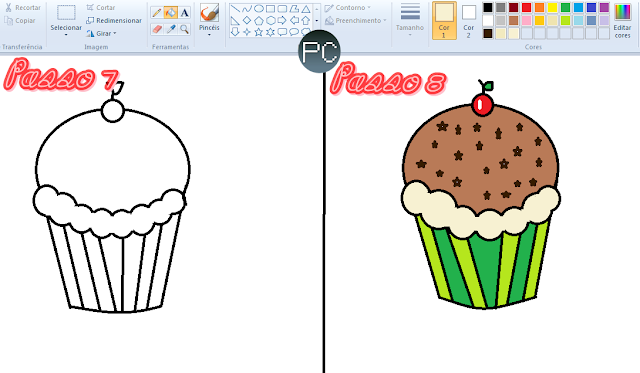Choose the Diamond shape
Image resolution: width=640 pixels, height=373 pixels.
pyautogui.click(x=247, y=20)
